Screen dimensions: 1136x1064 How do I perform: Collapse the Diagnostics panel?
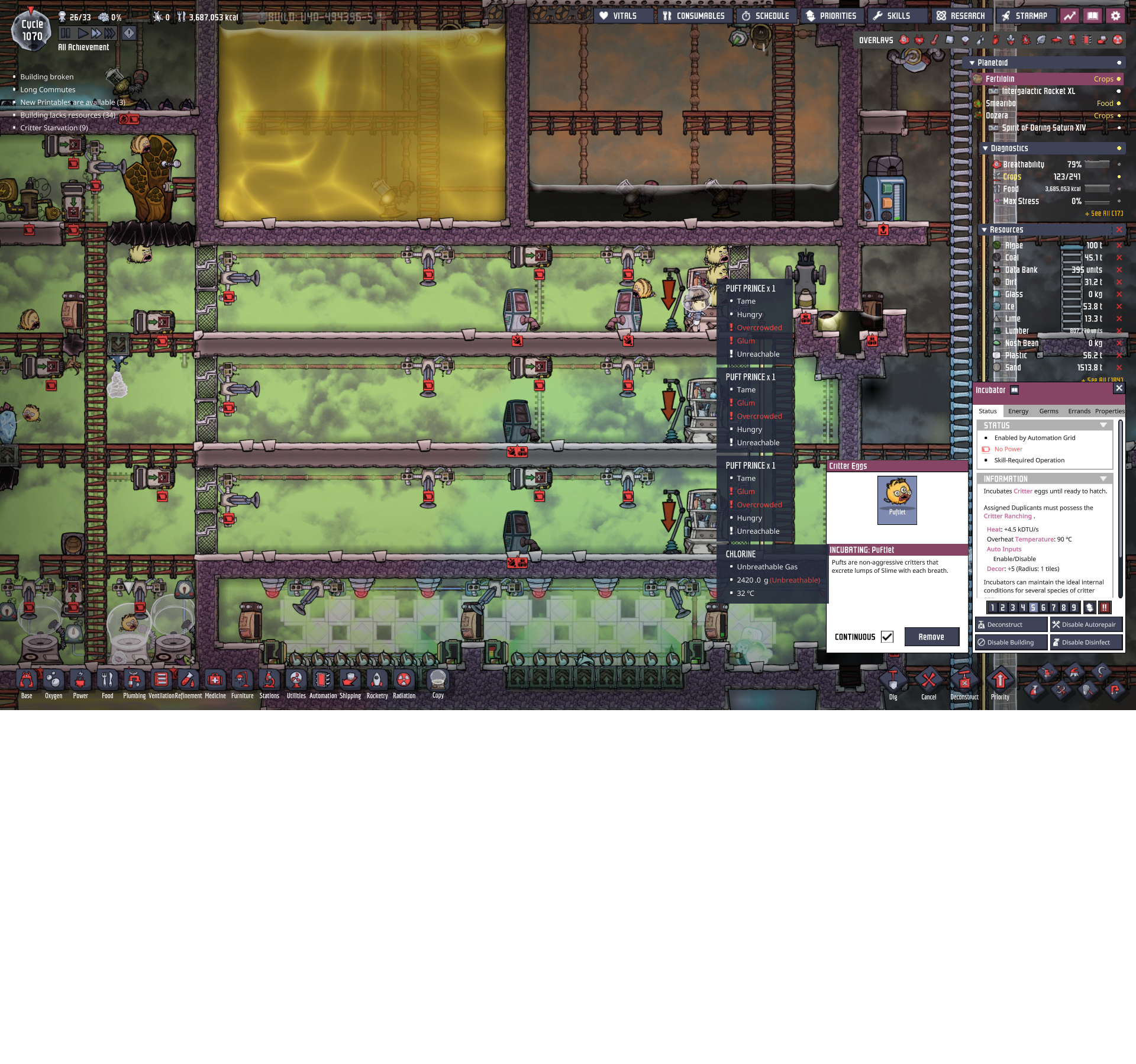[985, 149]
